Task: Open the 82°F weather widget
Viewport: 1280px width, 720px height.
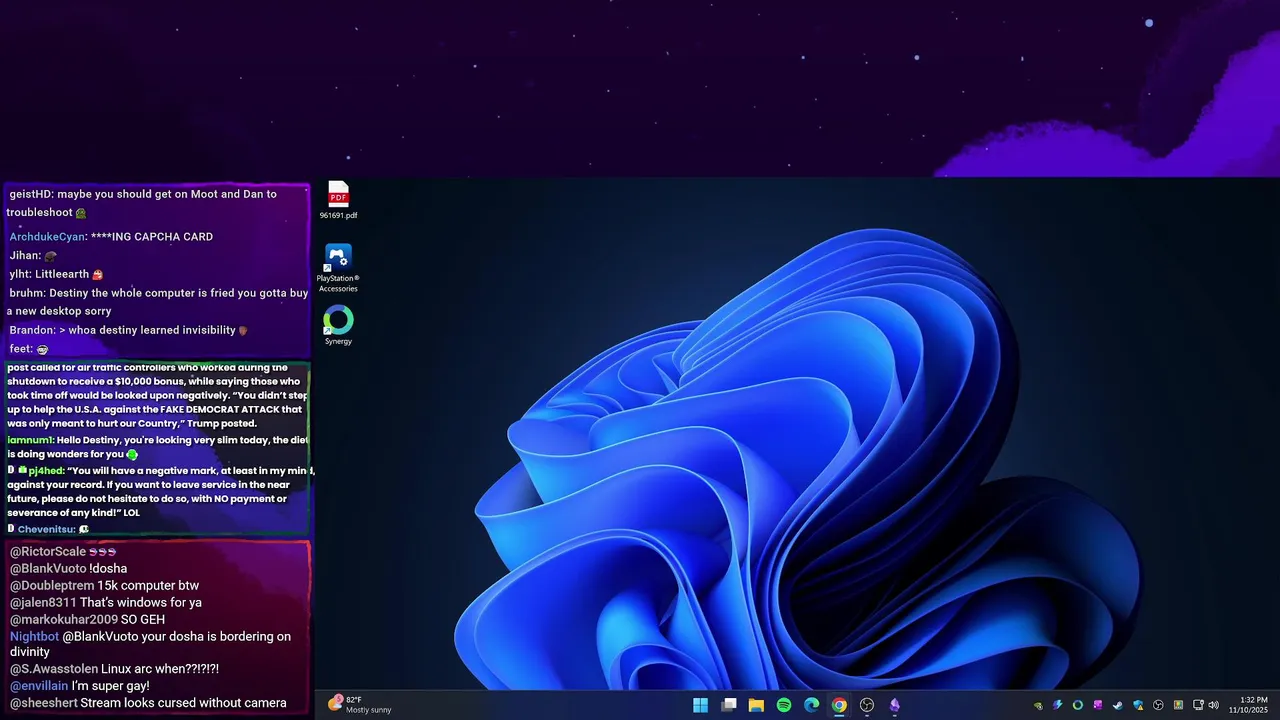Action: point(360,705)
